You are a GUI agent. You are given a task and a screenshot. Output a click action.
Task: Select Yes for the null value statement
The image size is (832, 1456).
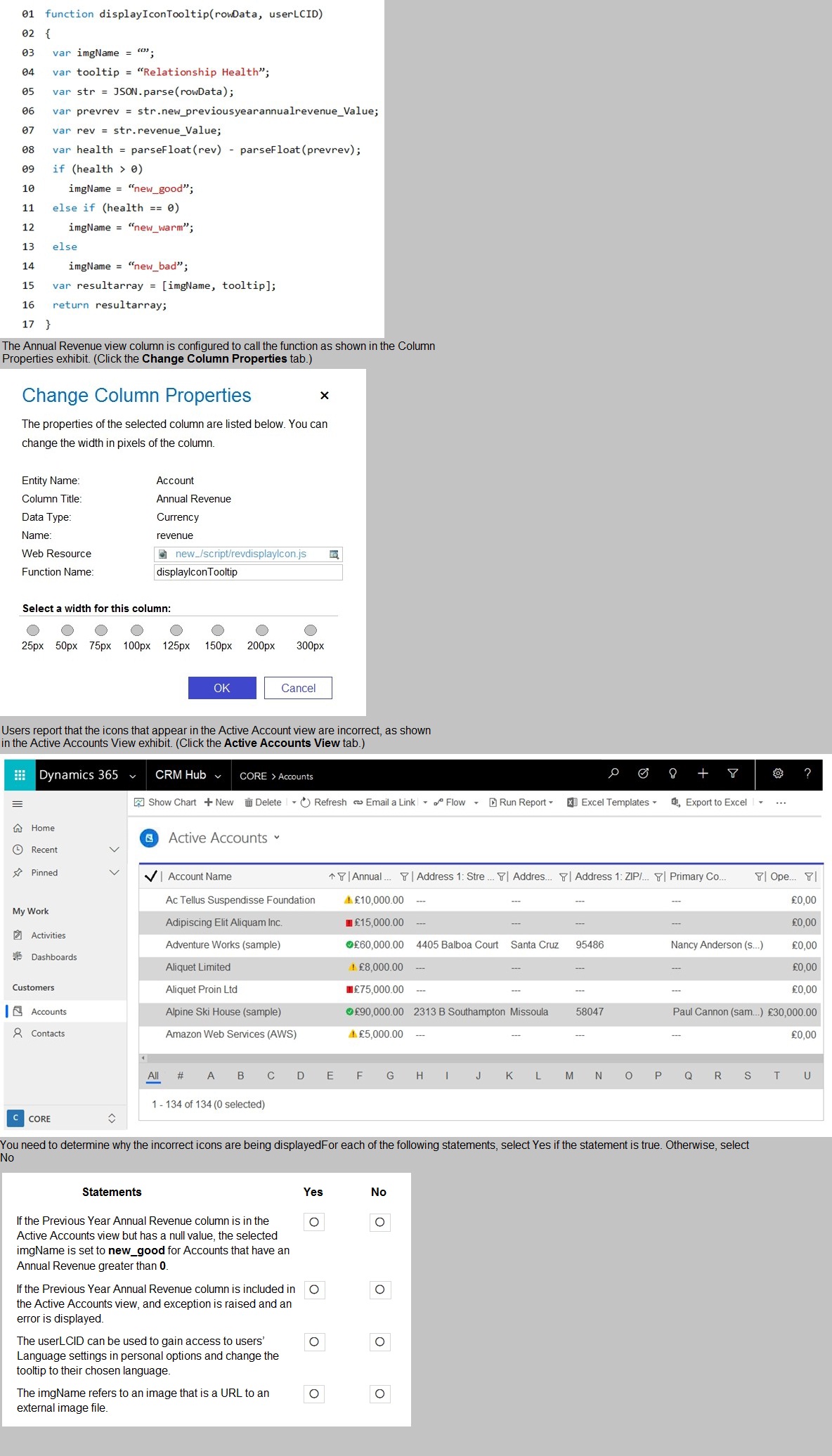(314, 1222)
